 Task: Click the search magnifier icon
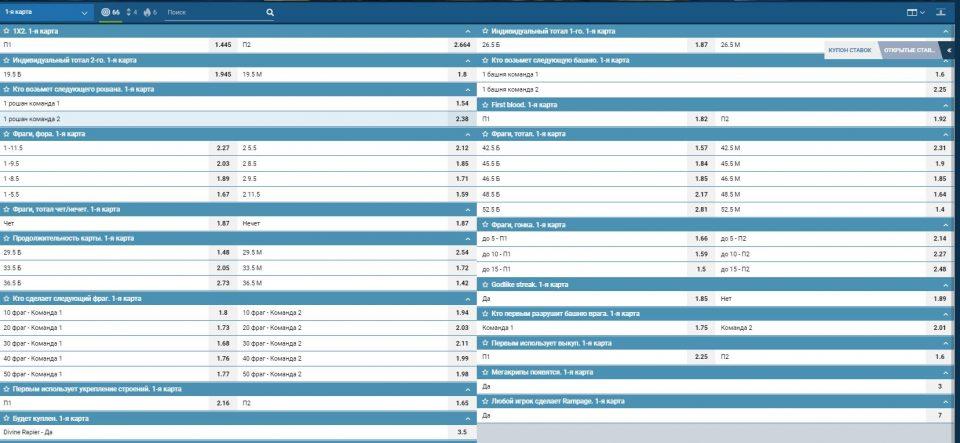[x=270, y=13]
